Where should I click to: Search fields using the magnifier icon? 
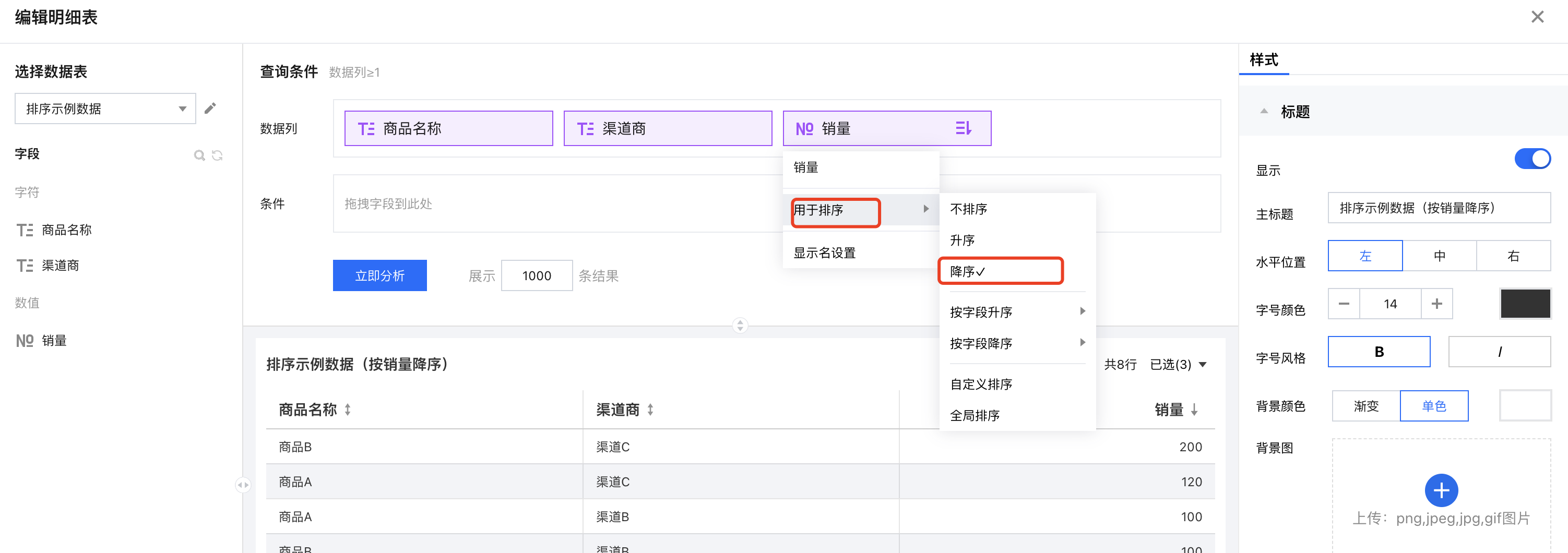click(199, 155)
